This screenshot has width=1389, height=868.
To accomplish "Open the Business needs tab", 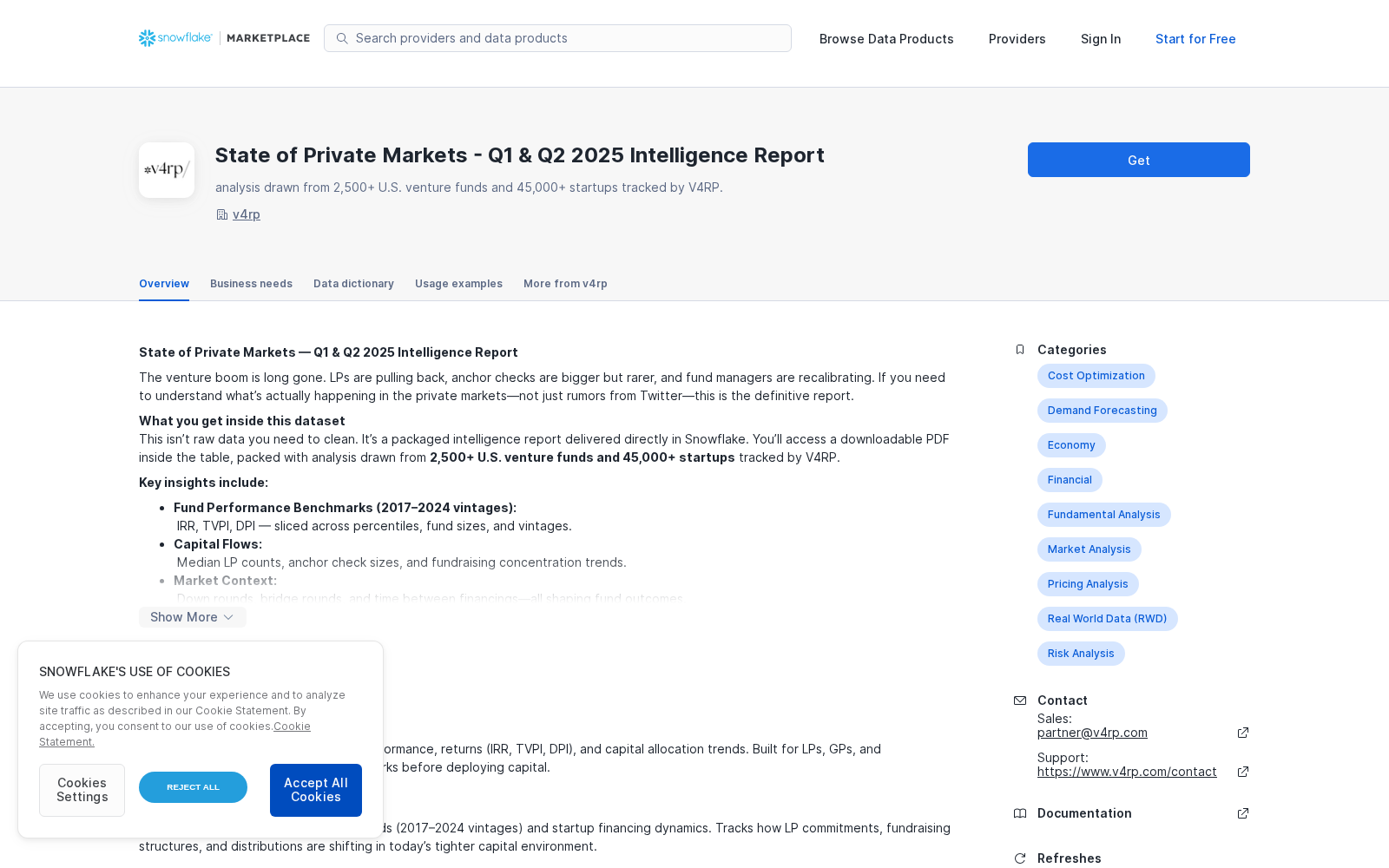I will [x=251, y=284].
